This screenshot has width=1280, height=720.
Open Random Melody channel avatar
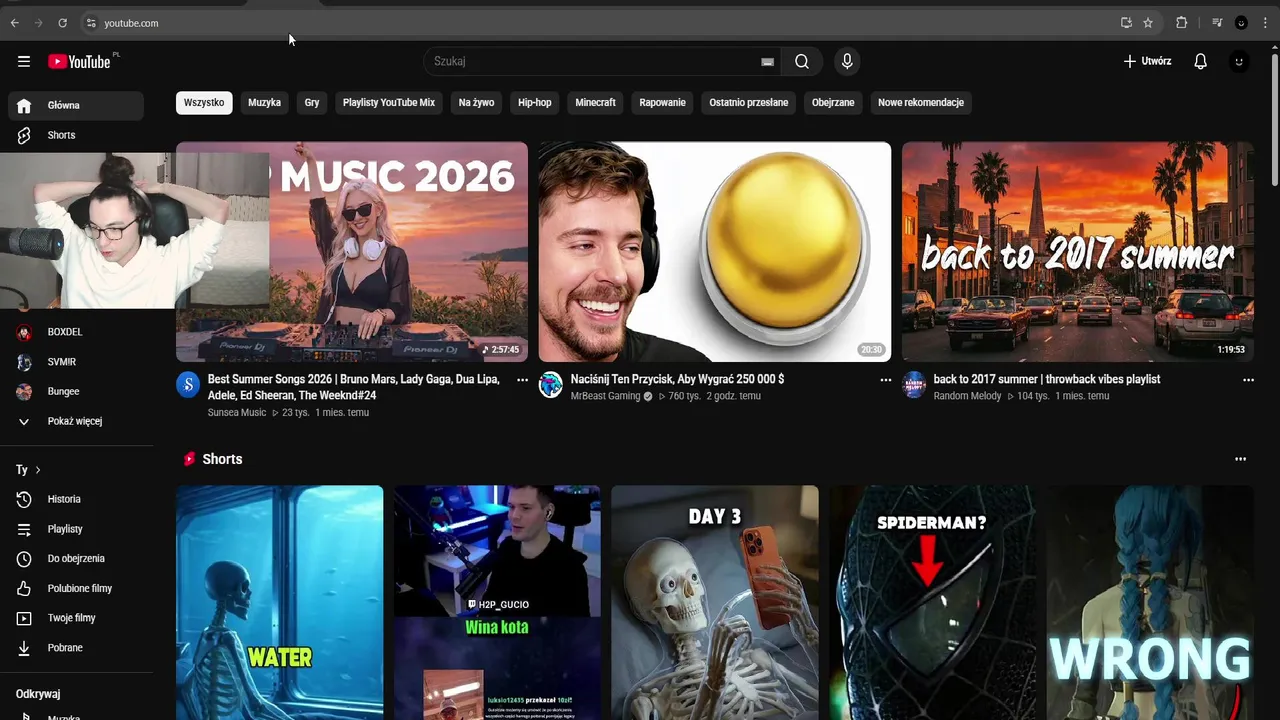click(914, 385)
